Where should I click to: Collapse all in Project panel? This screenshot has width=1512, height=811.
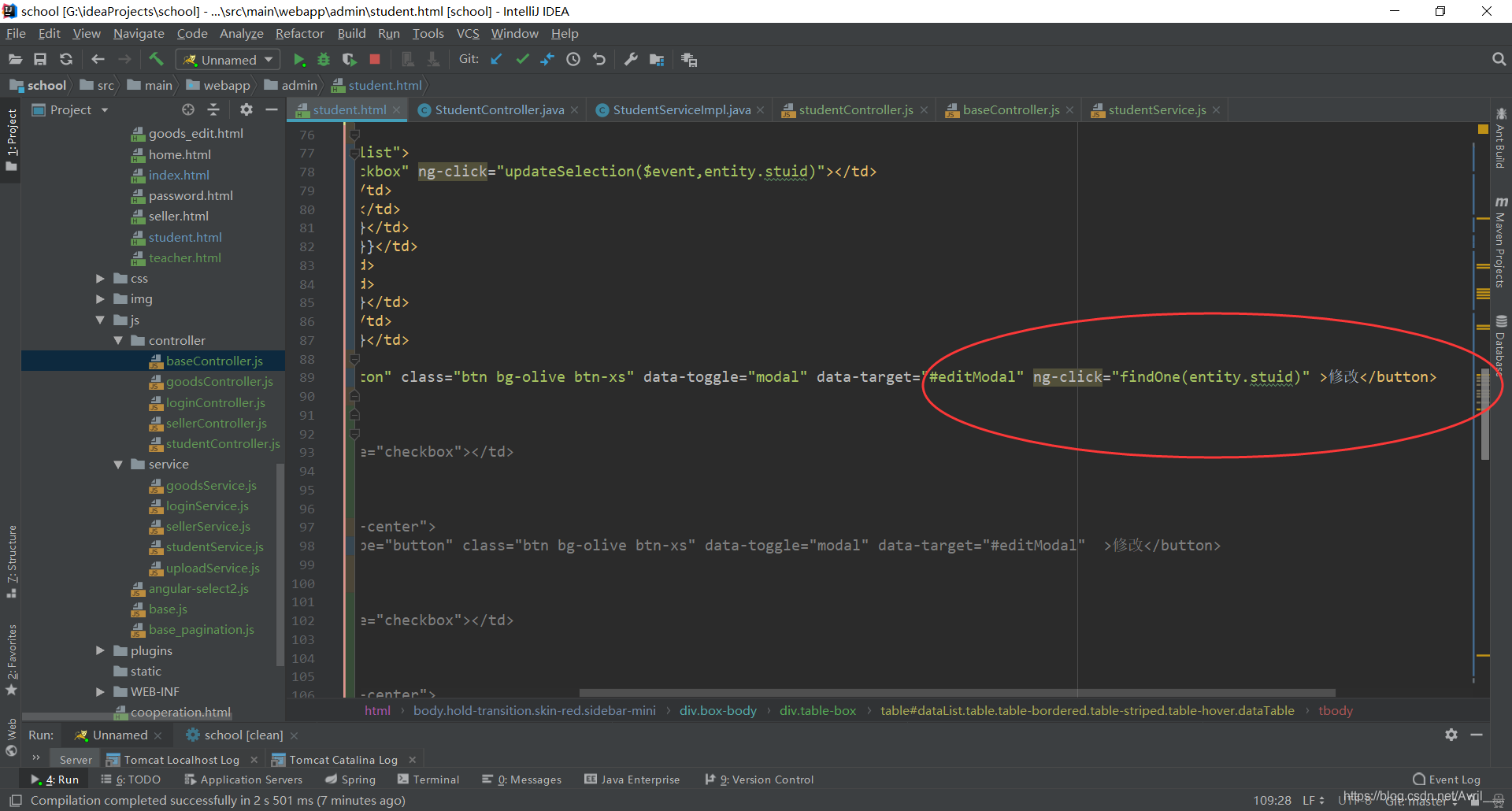(x=213, y=109)
